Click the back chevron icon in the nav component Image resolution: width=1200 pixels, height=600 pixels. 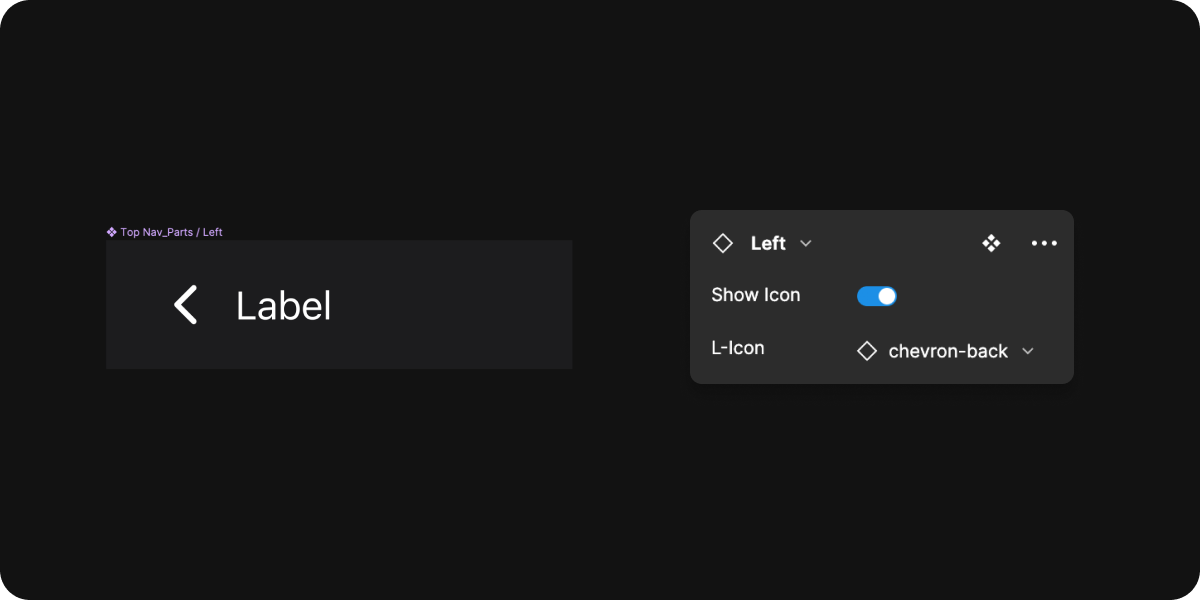click(186, 305)
